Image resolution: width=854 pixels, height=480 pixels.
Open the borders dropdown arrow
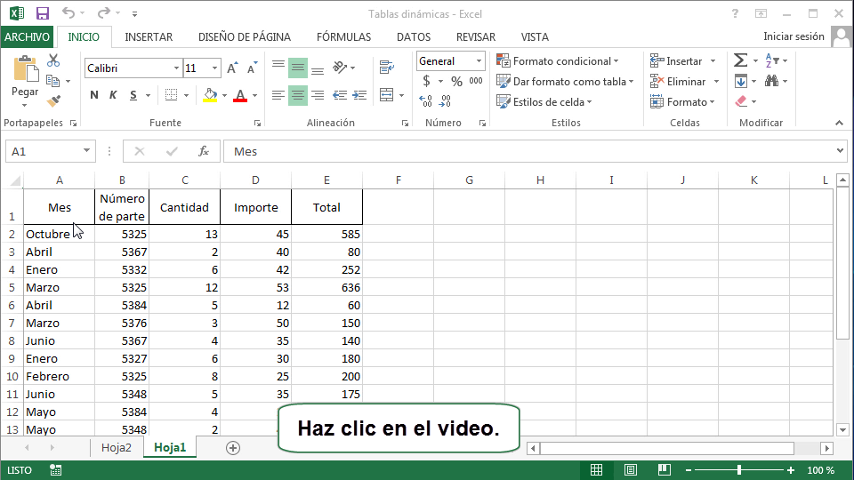point(186,95)
